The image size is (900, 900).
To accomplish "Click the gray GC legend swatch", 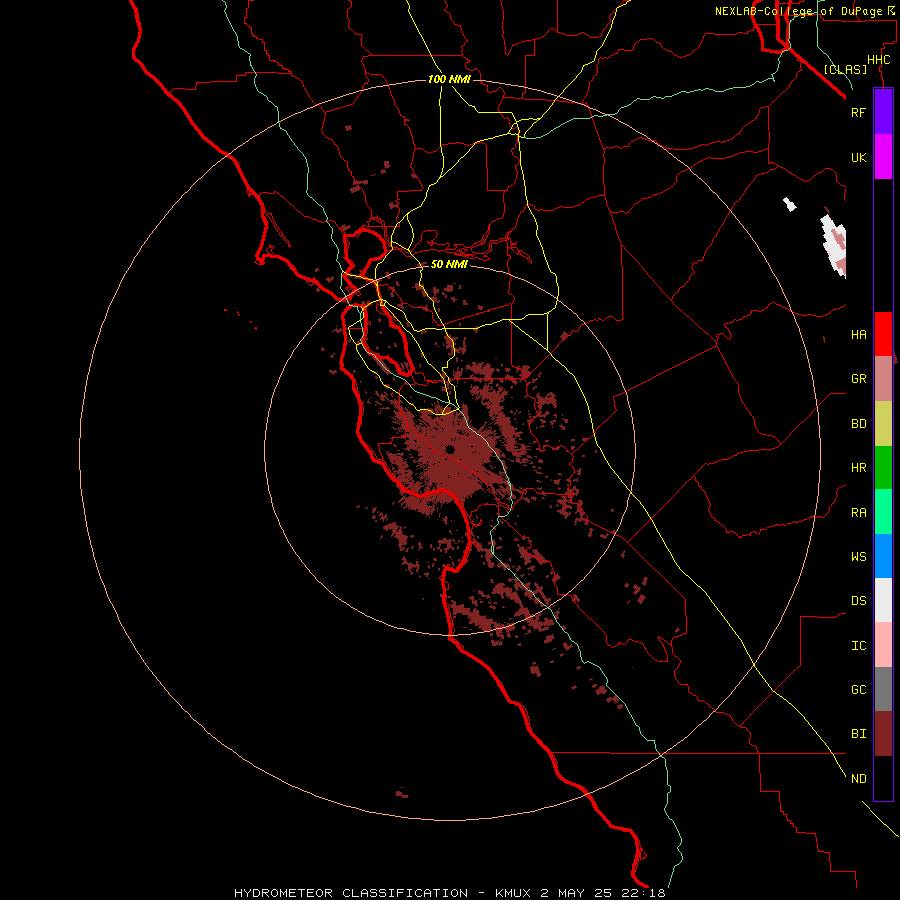I will (883, 689).
